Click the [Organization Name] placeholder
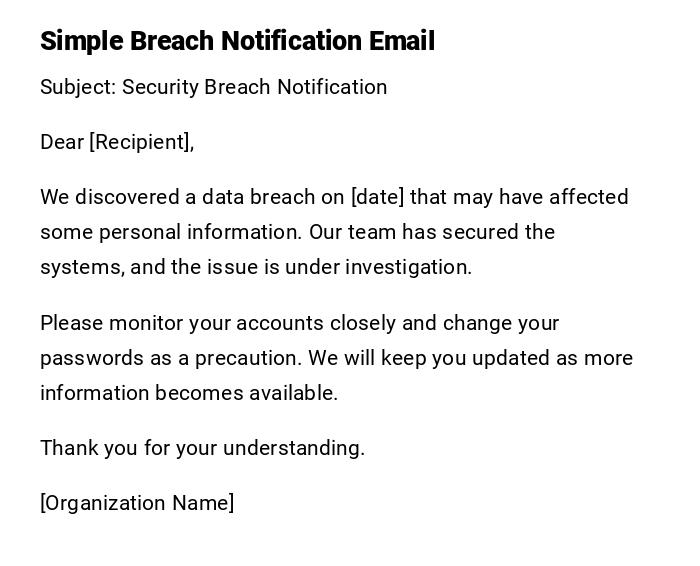This screenshot has width=700, height=566. pos(137,503)
